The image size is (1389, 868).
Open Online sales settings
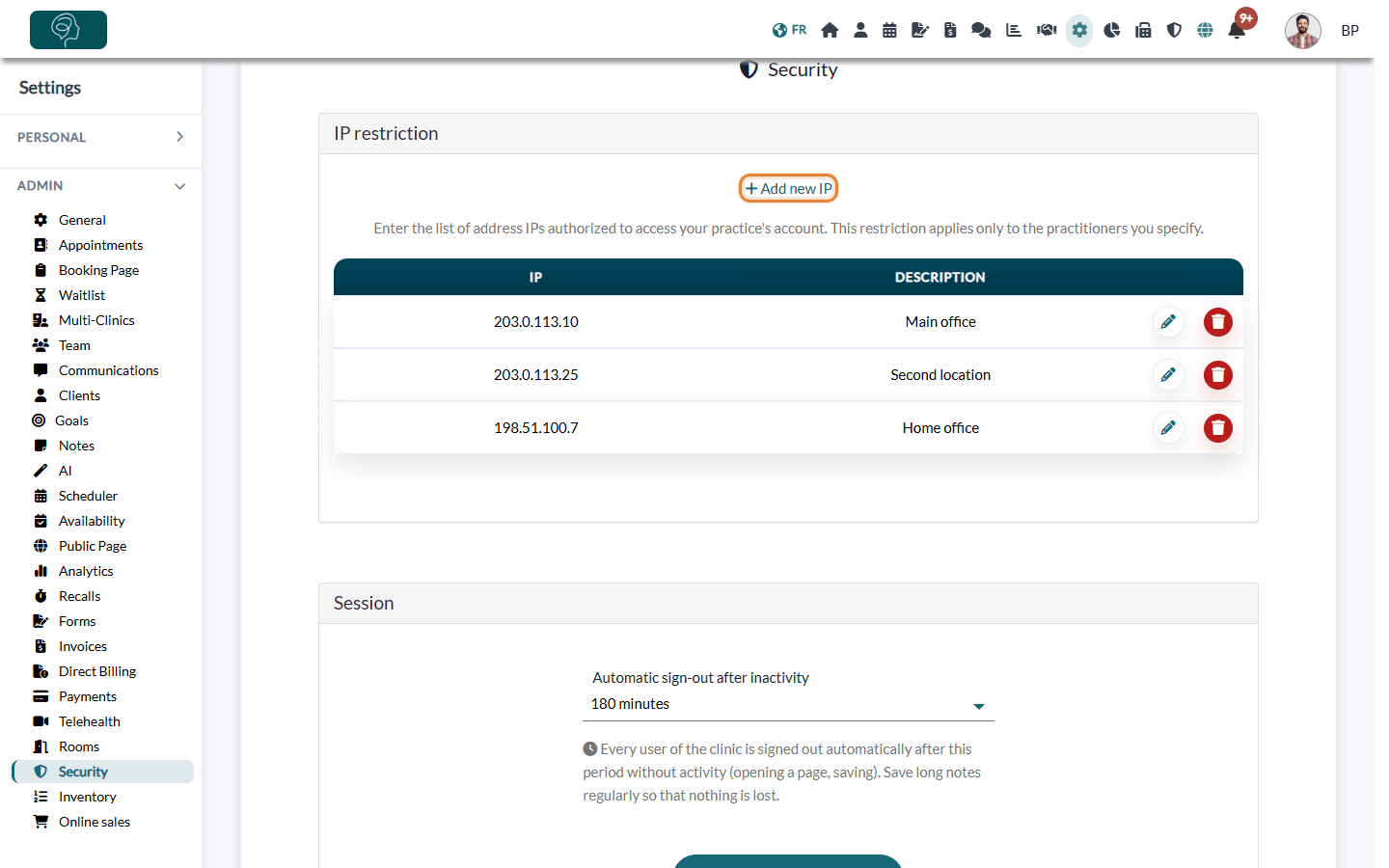point(95,822)
